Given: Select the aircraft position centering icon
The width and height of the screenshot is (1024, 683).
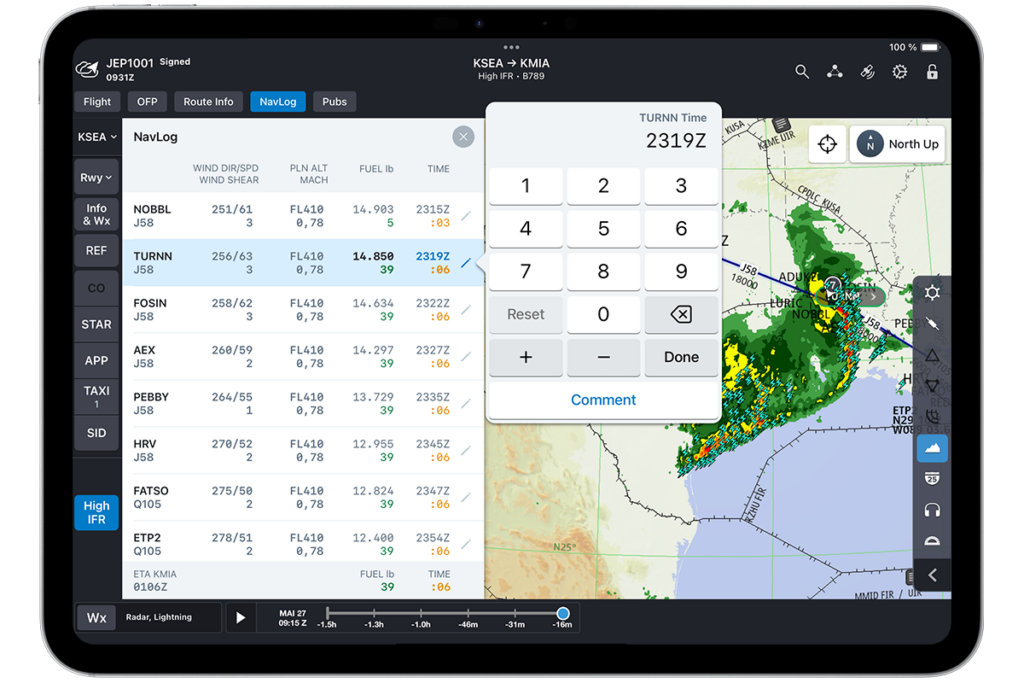Looking at the screenshot, I should (x=828, y=144).
